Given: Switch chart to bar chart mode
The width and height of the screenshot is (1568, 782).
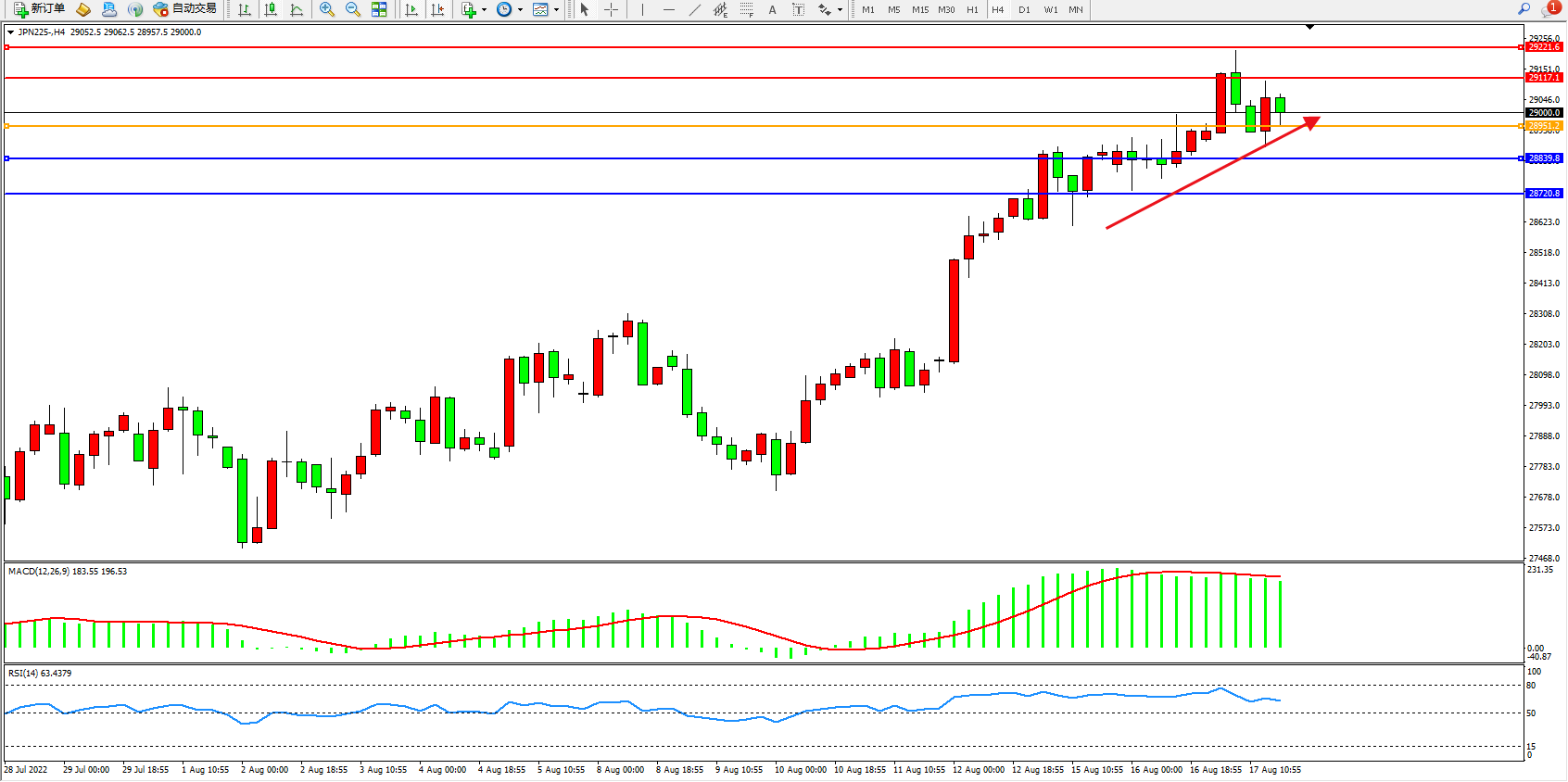Looking at the screenshot, I should (x=245, y=9).
